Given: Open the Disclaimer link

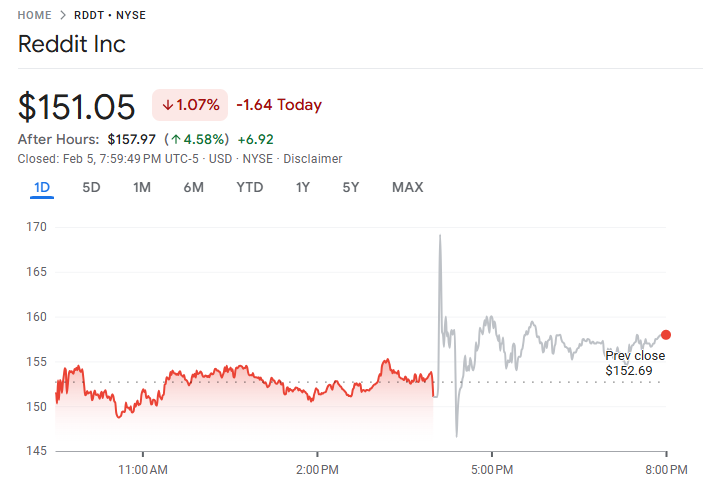Looking at the screenshot, I should tap(313, 159).
